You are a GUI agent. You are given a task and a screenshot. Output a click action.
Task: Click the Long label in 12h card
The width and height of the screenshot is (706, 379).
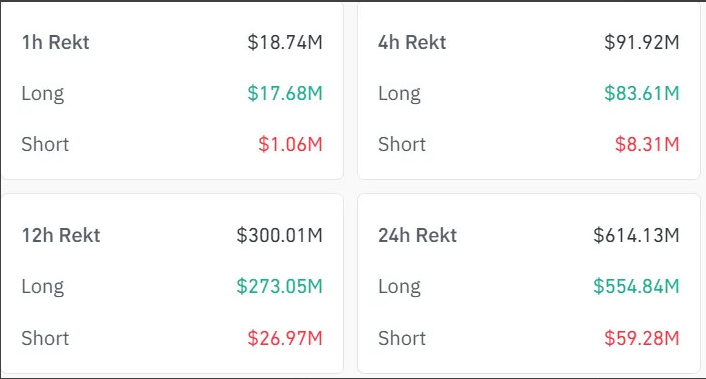[43, 287]
